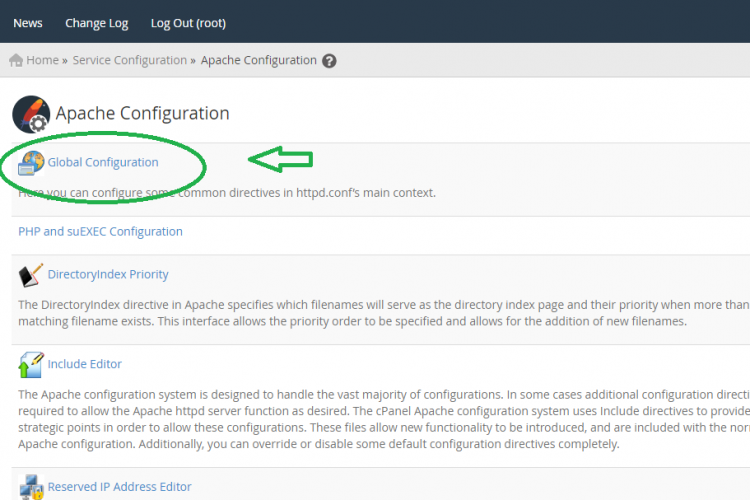750x500 pixels.
Task: Open Service Configuration breadcrumb
Action: pos(130,60)
